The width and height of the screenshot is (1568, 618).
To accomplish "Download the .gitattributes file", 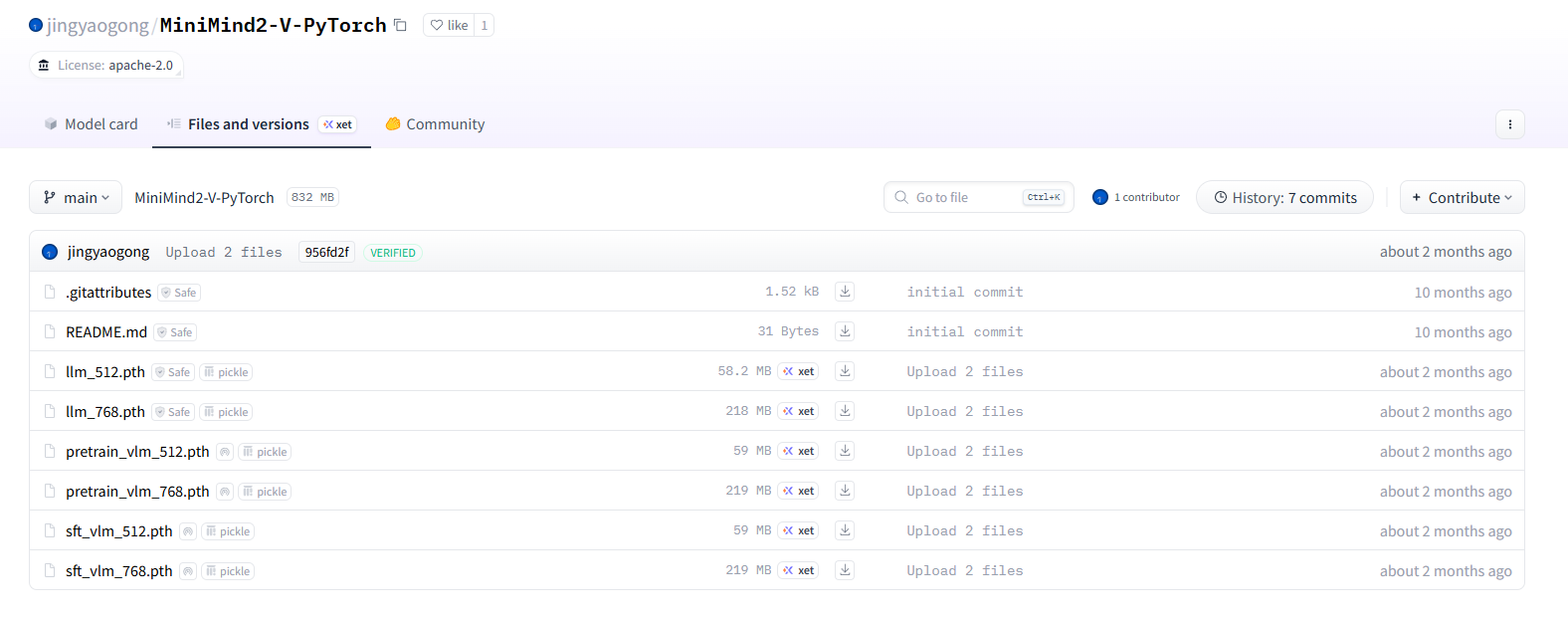I will click(845, 292).
